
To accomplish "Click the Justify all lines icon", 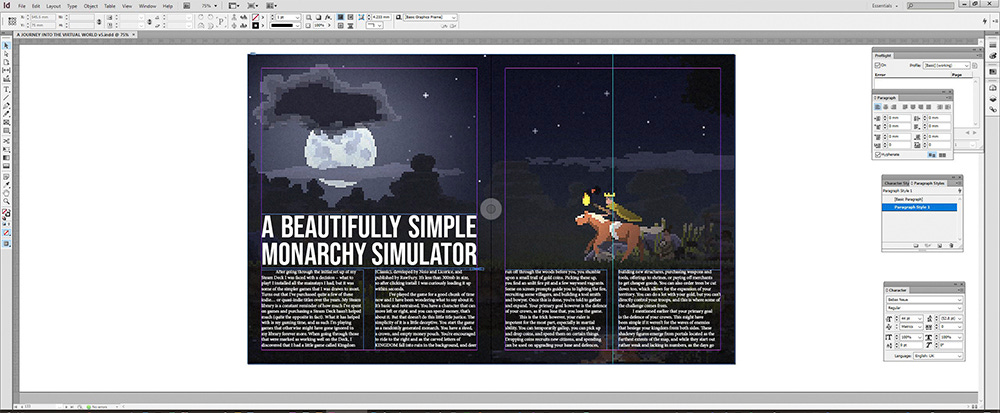I will 928,107.
